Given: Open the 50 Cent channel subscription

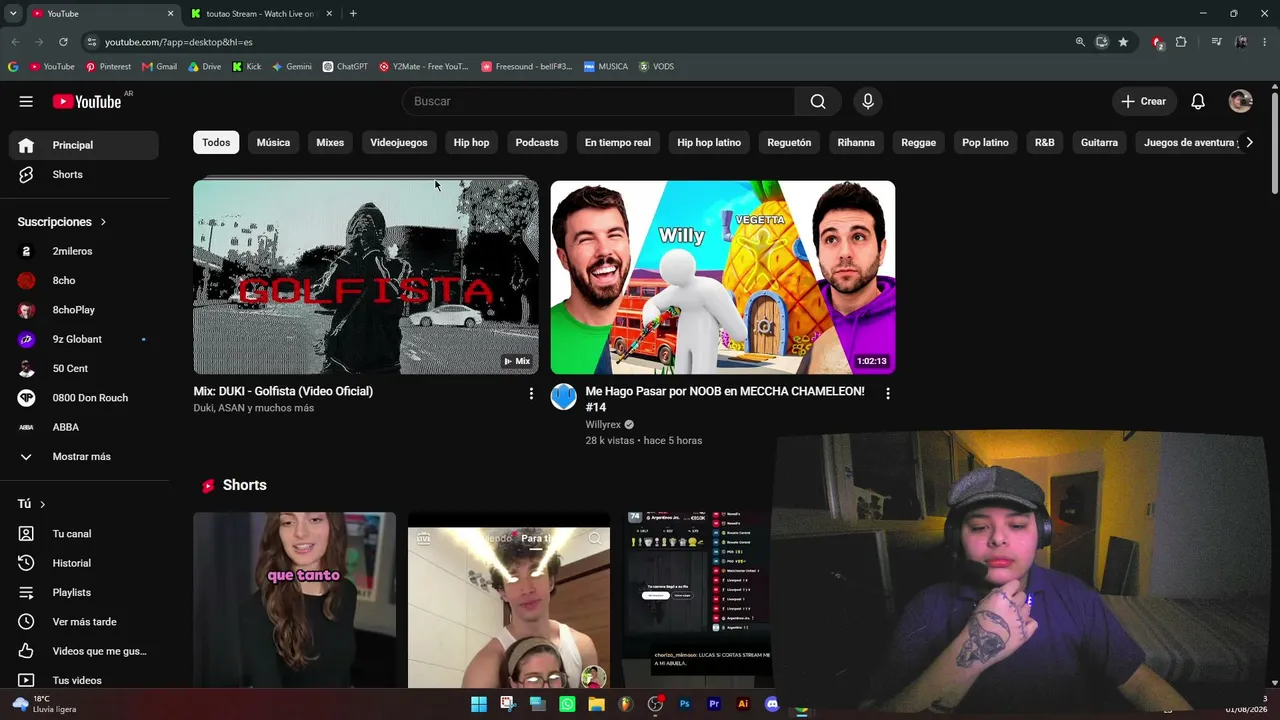Looking at the screenshot, I should tap(84, 369).
